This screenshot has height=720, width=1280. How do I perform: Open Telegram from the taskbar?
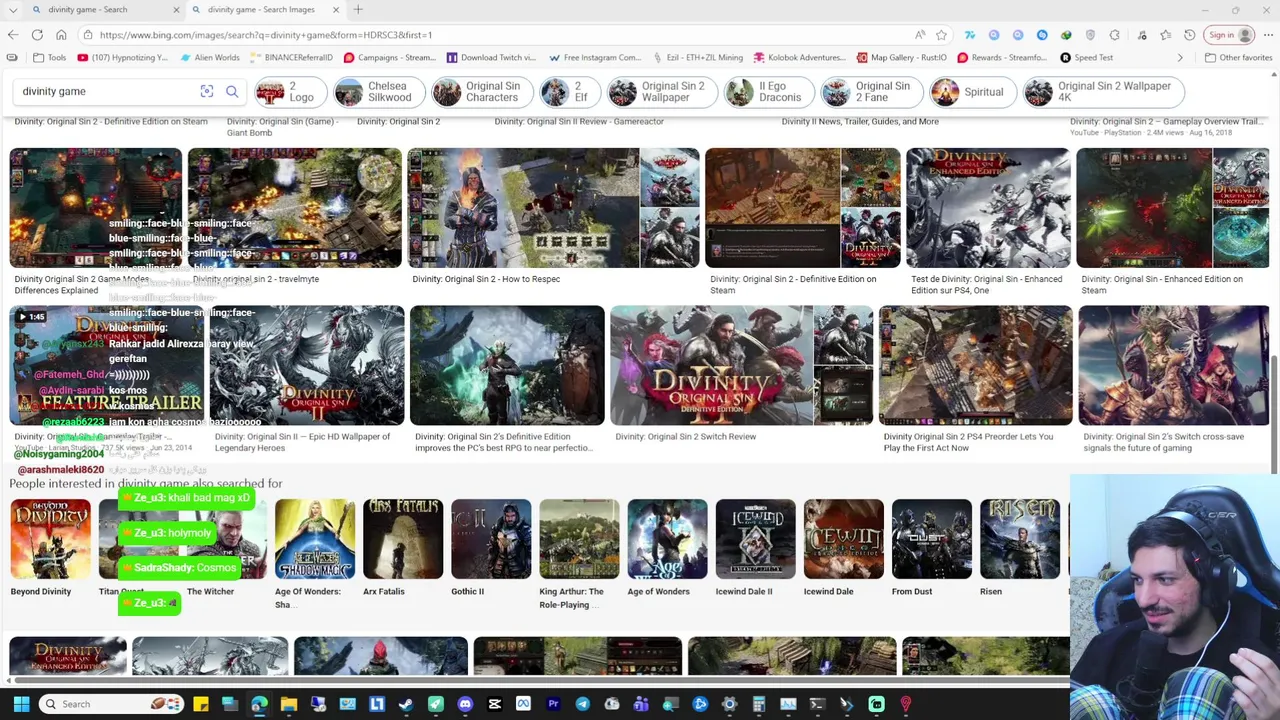(582, 704)
